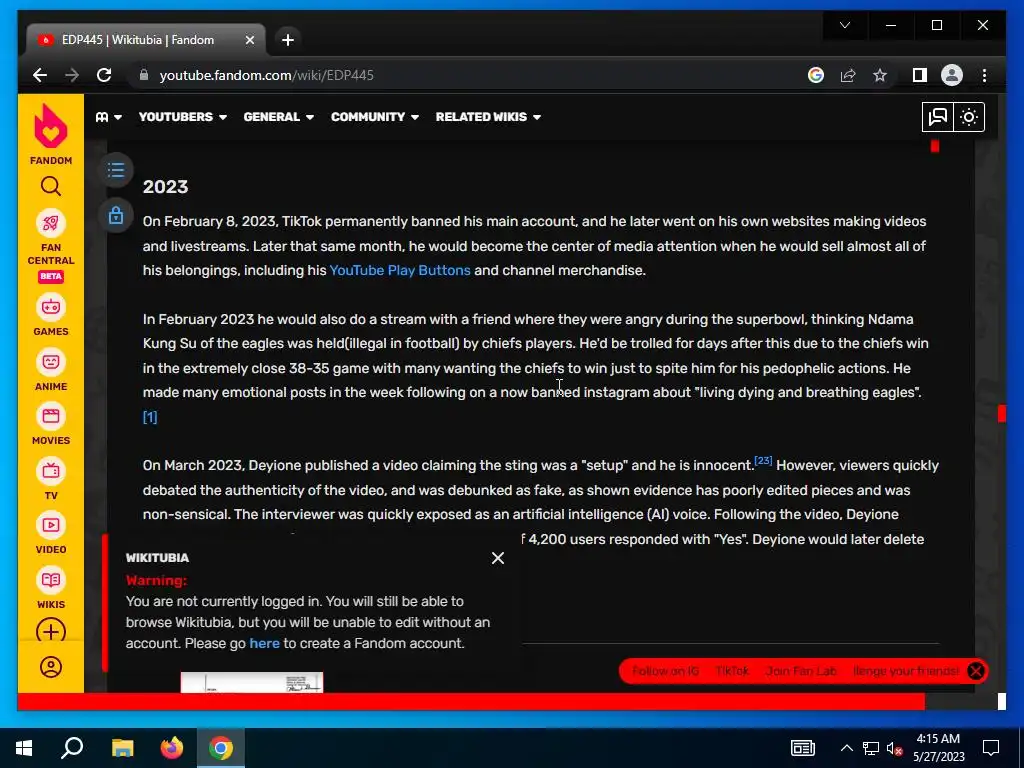Open Wikis in the Fandom sidebar
Viewport: 1024px width, 768px height.
click(51, 589)
